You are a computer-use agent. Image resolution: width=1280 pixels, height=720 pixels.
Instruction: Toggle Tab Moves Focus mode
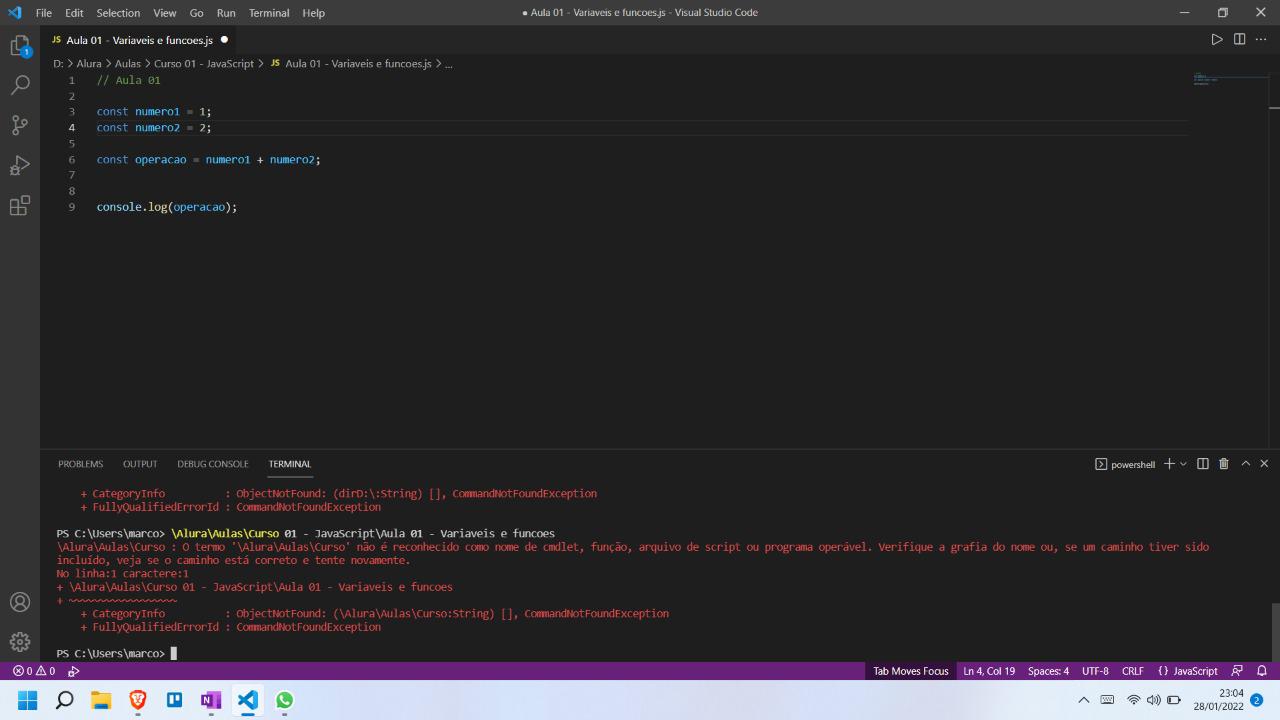(x=911, y=671)
